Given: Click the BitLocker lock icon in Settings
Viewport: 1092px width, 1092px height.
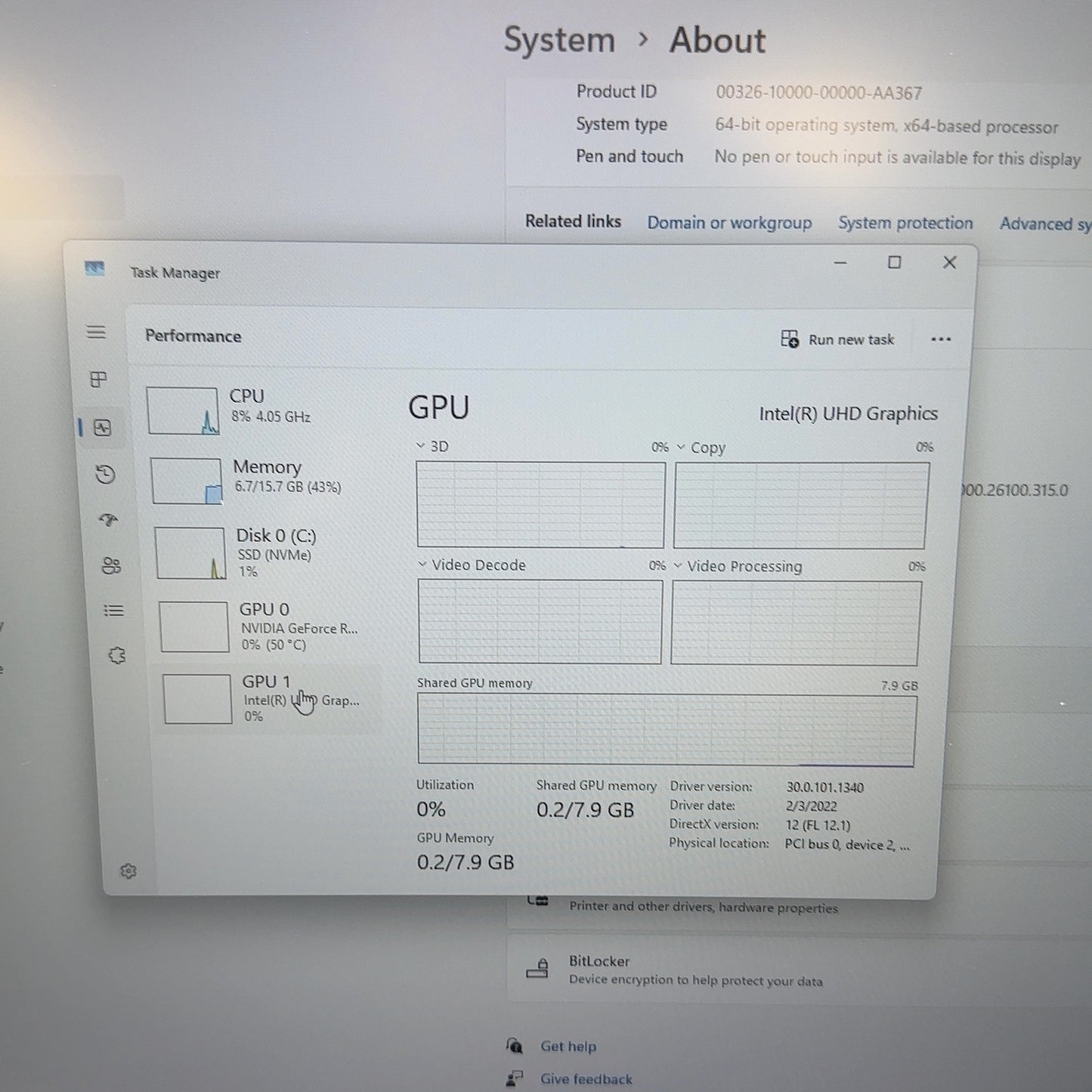Looking at the screenshot, I should (537, 968).
